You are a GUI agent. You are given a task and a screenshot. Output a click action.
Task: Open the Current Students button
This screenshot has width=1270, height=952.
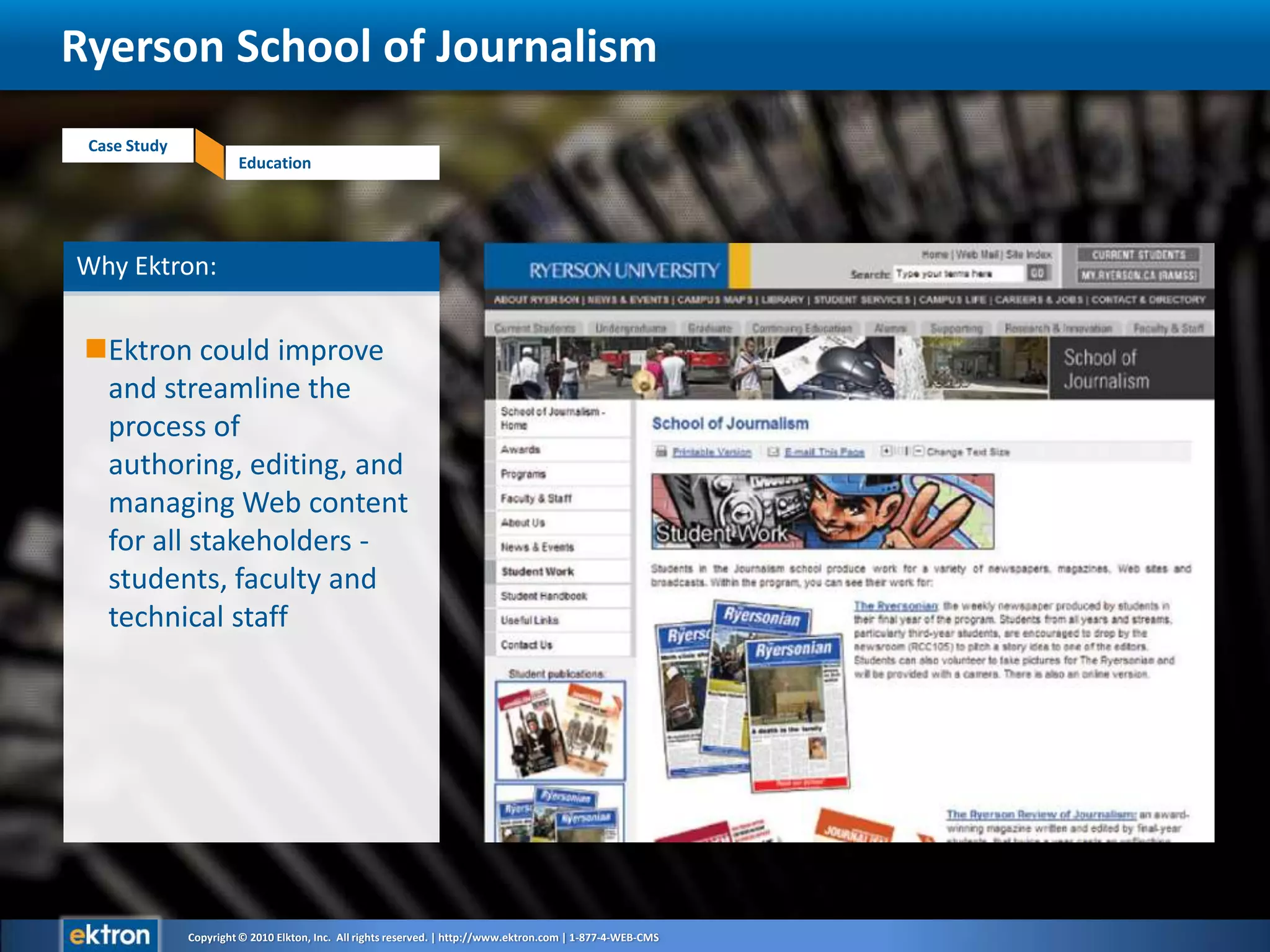pos(1139,255)
